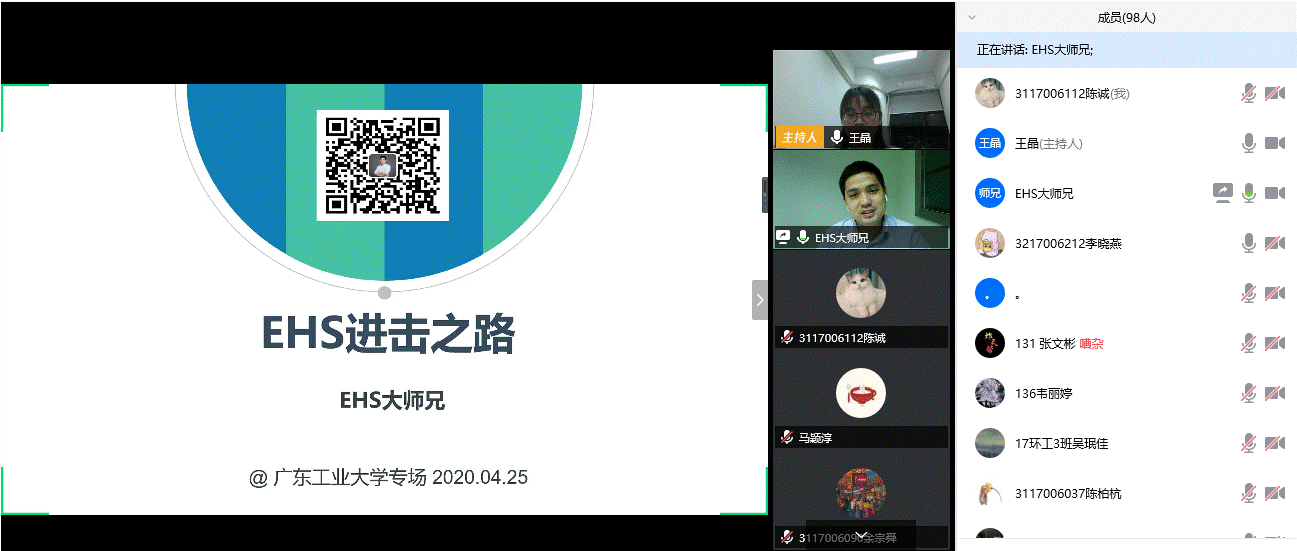The height and width of the screenshot is (551, 1297).
Task: Toggle the camera-off icon for 136韦丽婷
Action: click(1274, 393)
